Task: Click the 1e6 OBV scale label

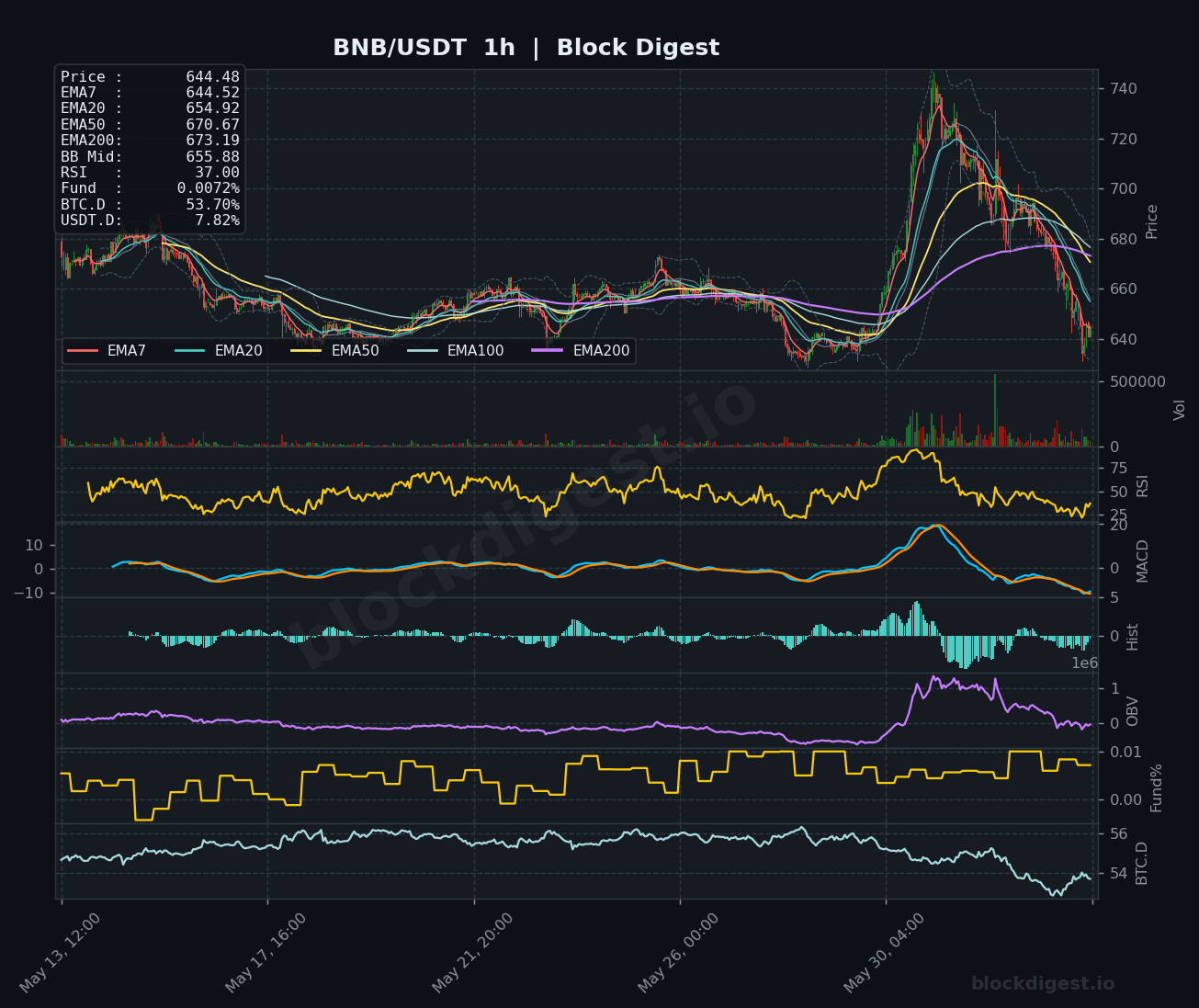Action: tap(1085, 663)
